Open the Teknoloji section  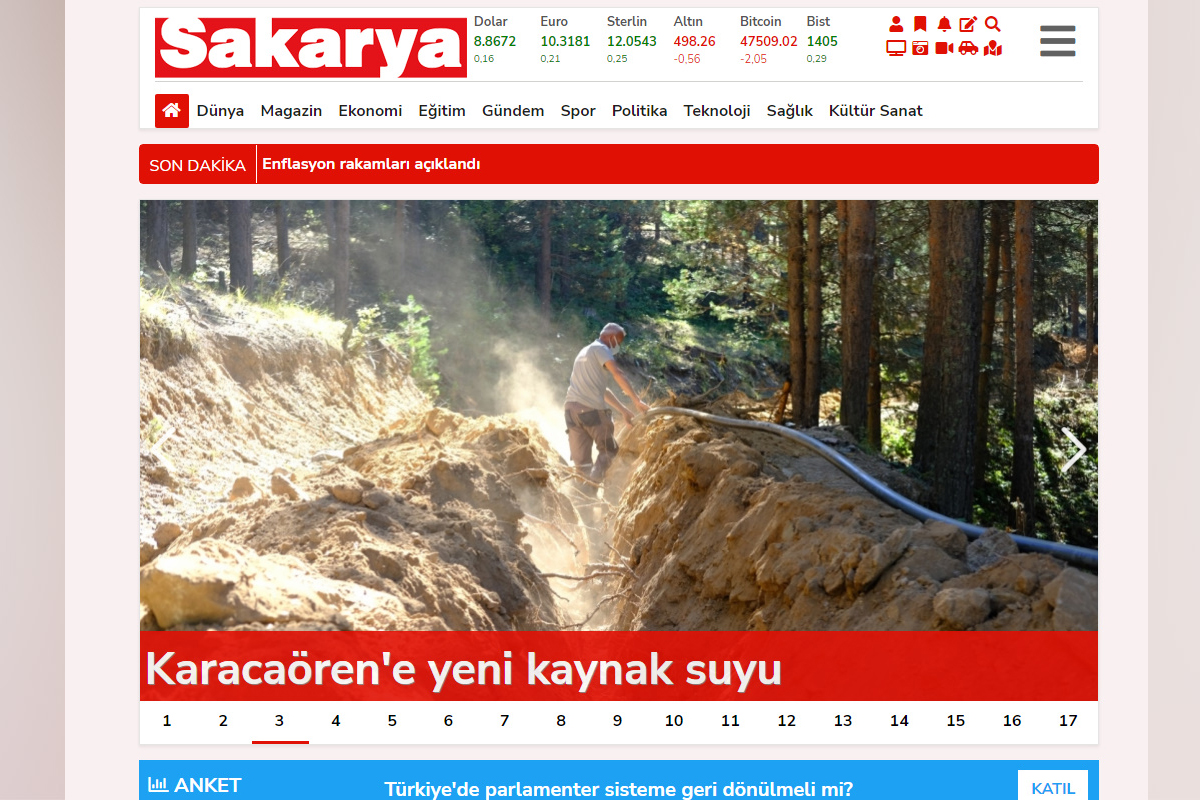pyautogui.click(x=717, y=111)
